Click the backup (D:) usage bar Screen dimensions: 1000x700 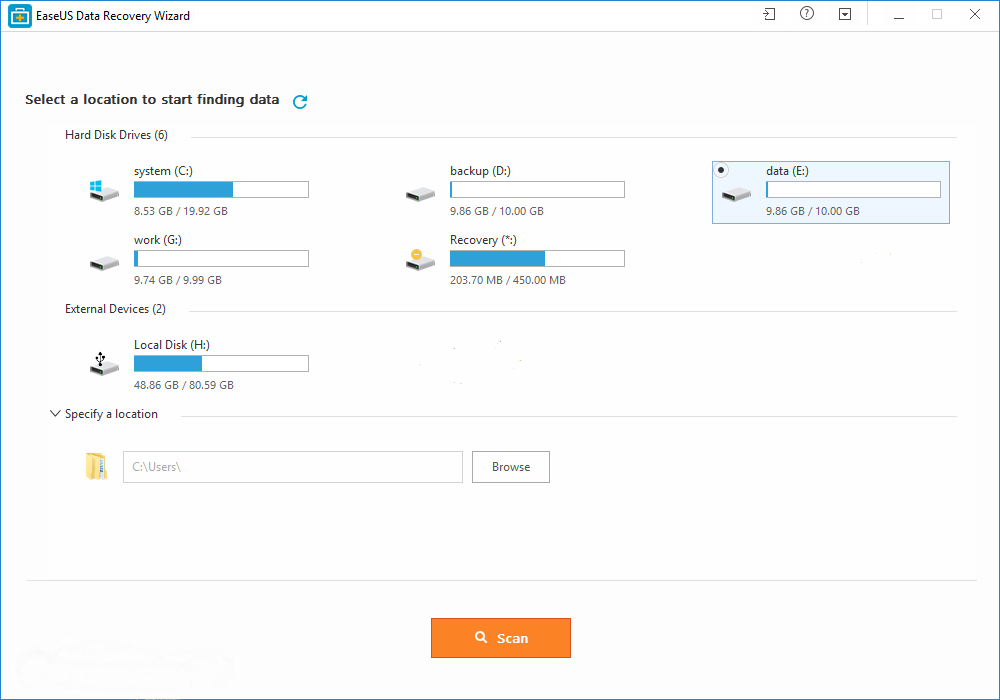tap(537, 189)
